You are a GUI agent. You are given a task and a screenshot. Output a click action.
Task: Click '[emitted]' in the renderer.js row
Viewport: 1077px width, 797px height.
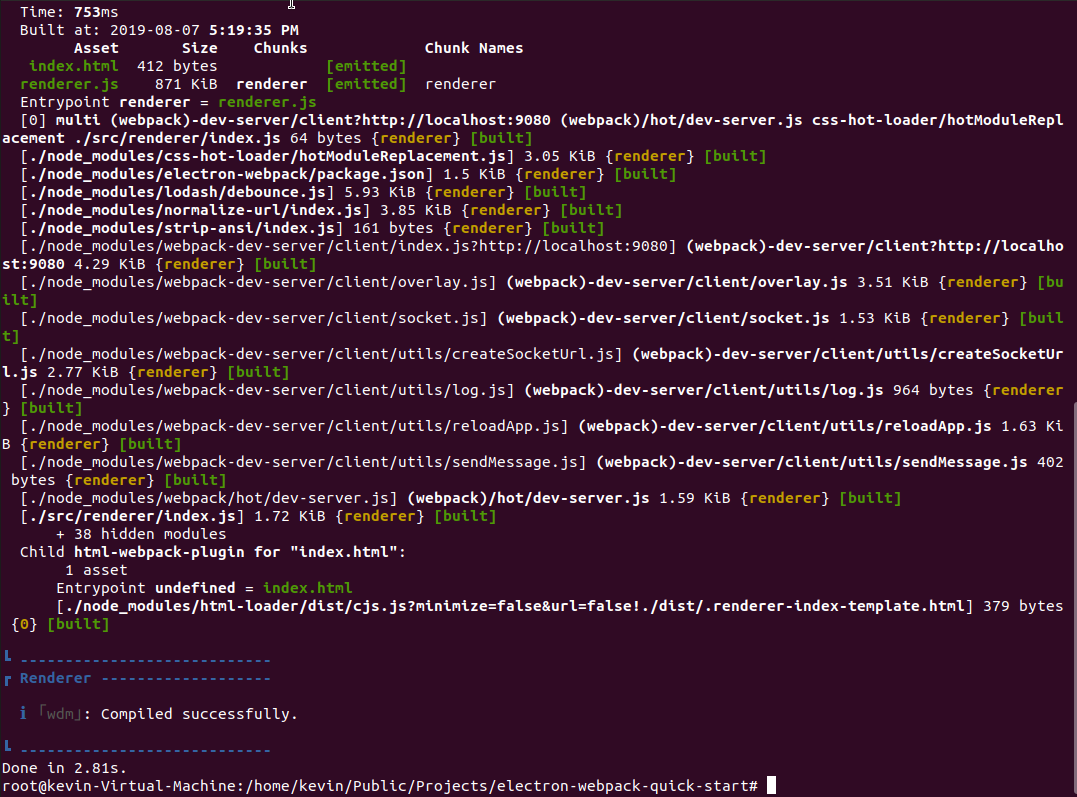click(366, 84)
